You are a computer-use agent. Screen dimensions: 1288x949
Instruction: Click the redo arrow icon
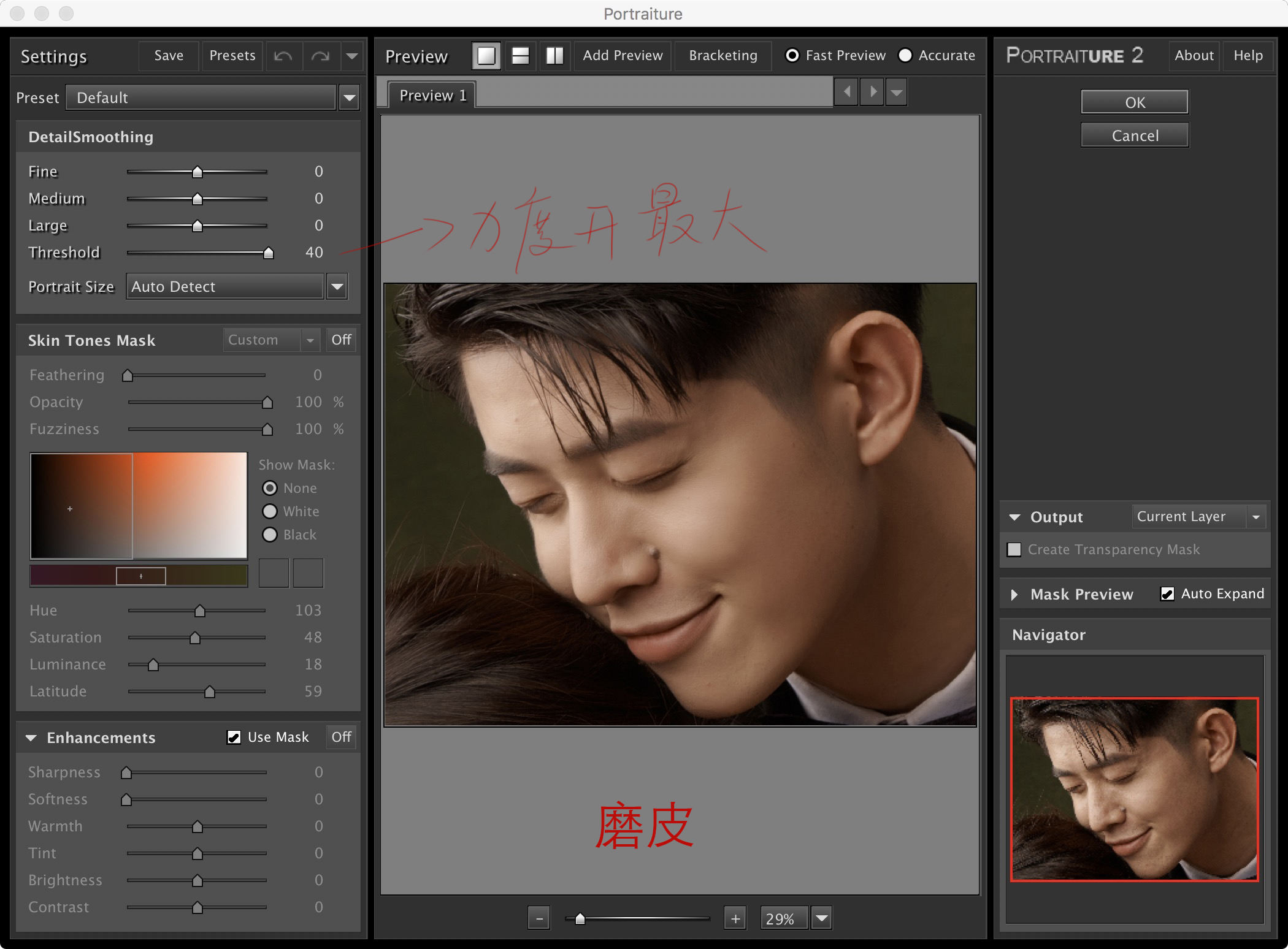(x=320, y=56)
